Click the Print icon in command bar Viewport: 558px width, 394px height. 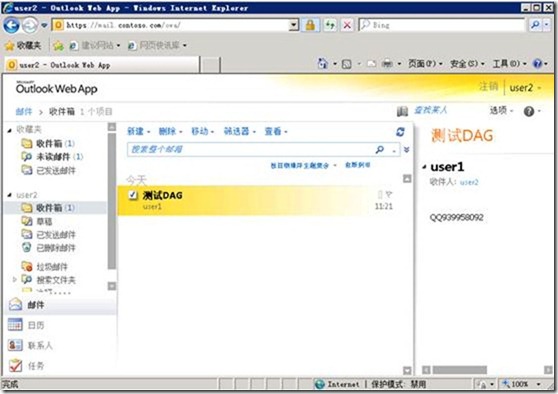point(387,64)
